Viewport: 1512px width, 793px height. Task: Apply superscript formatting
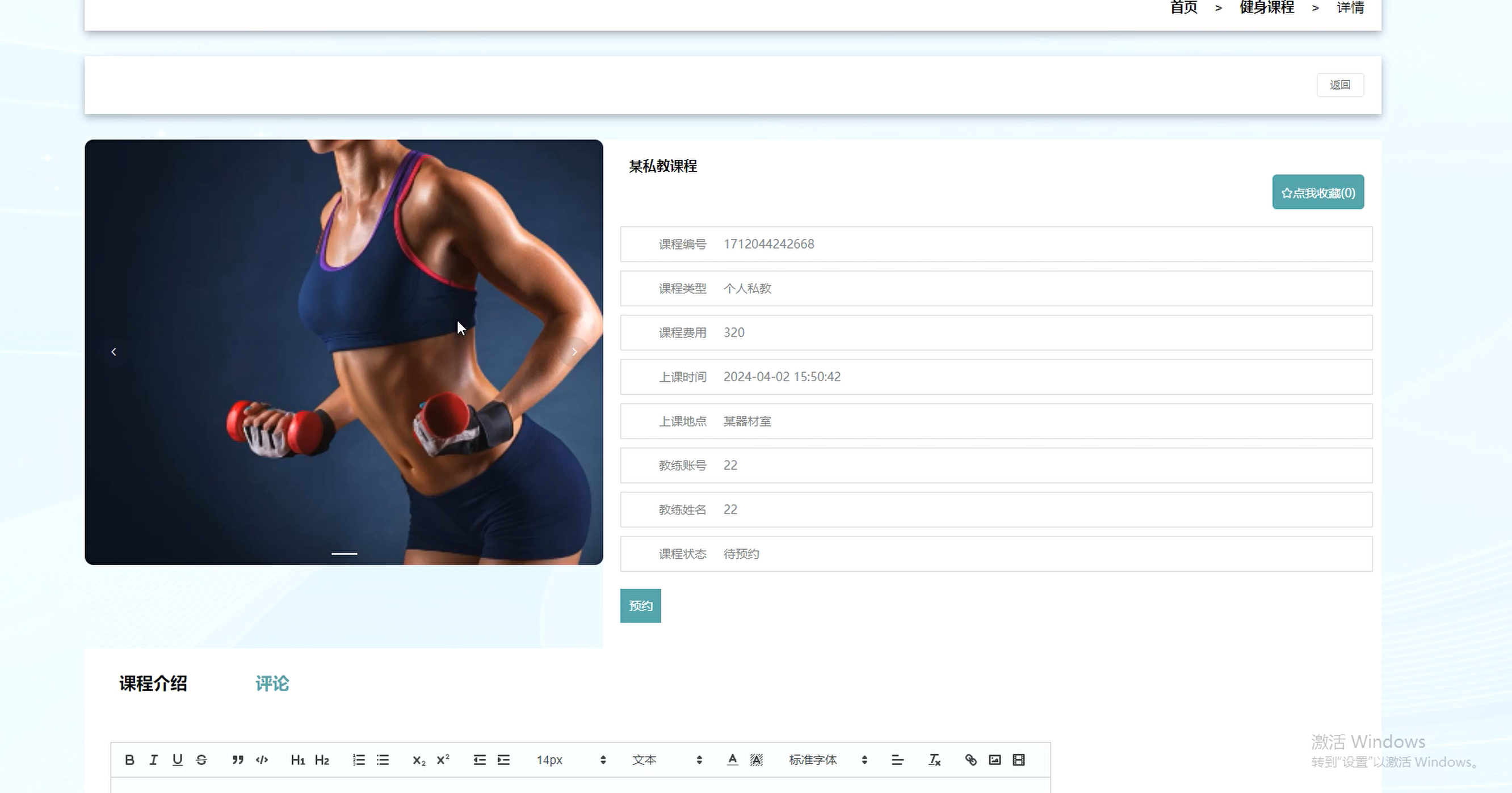pyautogui.click(x=443, y=760)
